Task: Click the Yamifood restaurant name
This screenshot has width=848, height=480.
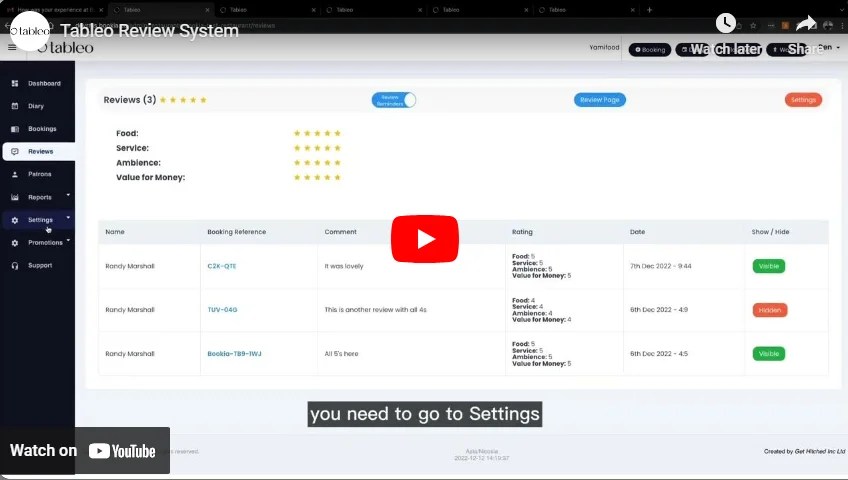Action: coord(604,48)
